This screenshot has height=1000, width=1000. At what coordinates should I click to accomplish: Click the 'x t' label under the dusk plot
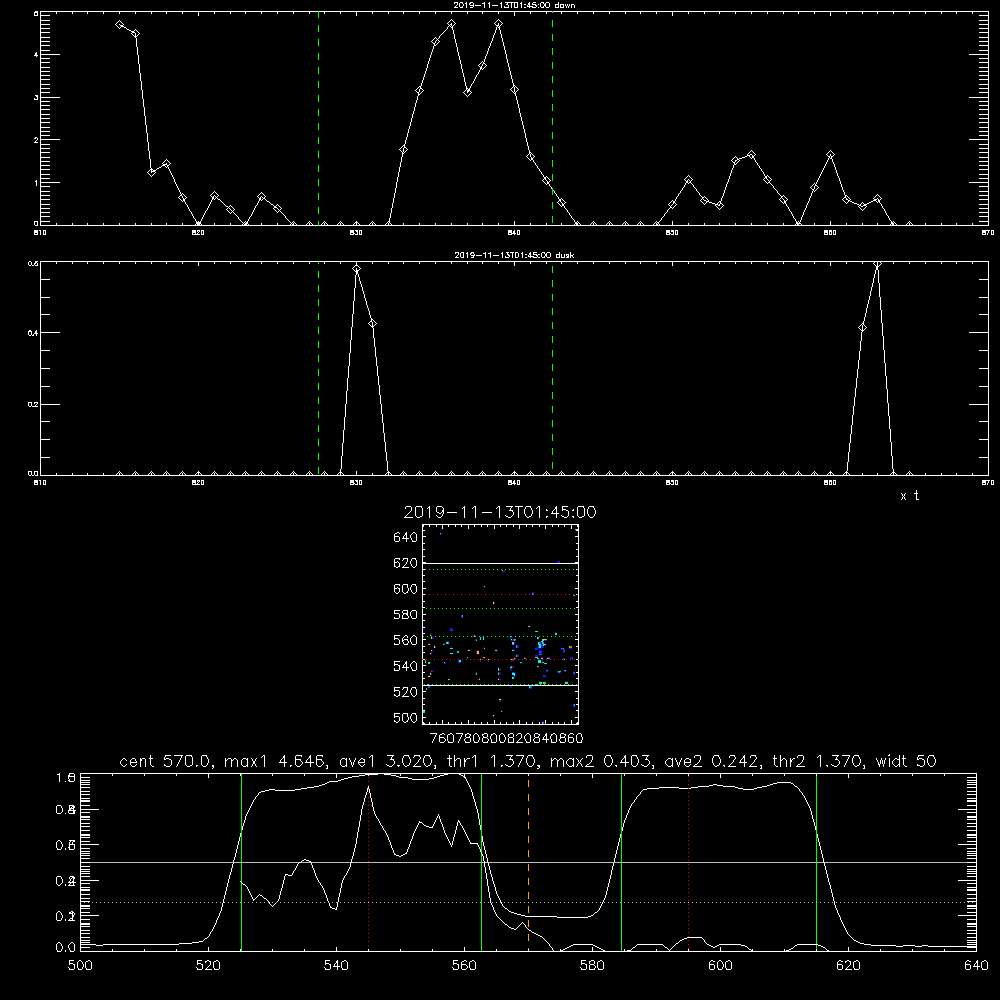click(x=910, y=496)
